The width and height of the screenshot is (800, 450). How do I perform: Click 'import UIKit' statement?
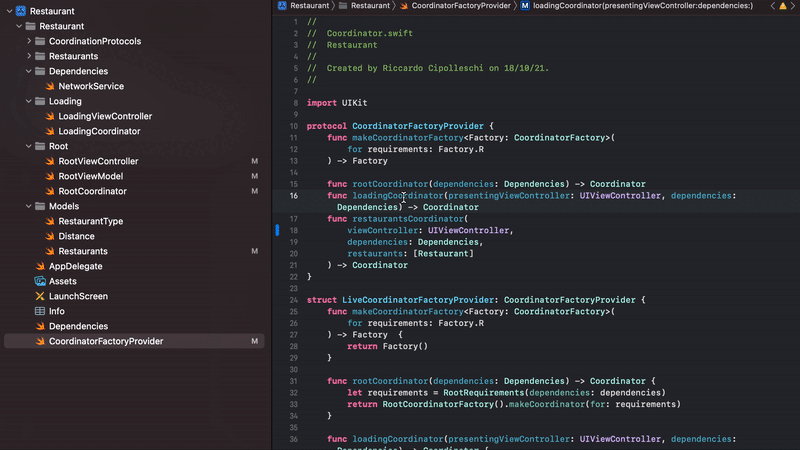pos(337,103)
